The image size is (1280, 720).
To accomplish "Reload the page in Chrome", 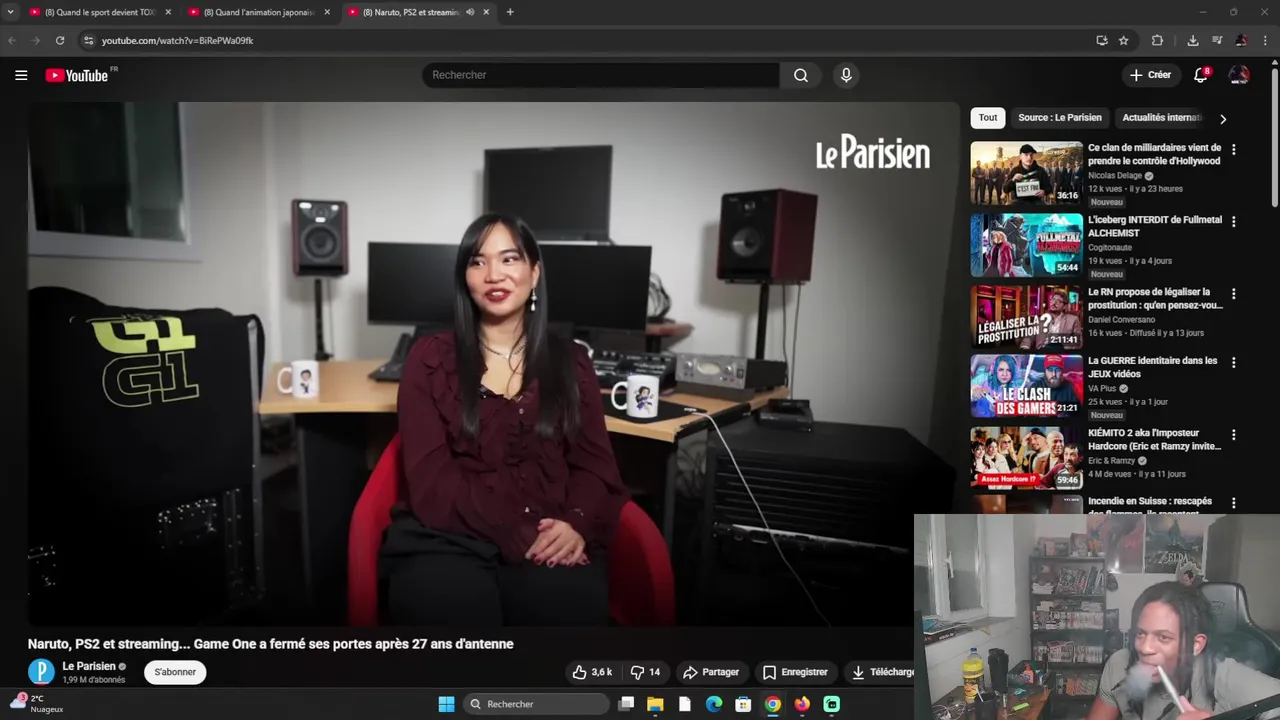I will point(60,40).
